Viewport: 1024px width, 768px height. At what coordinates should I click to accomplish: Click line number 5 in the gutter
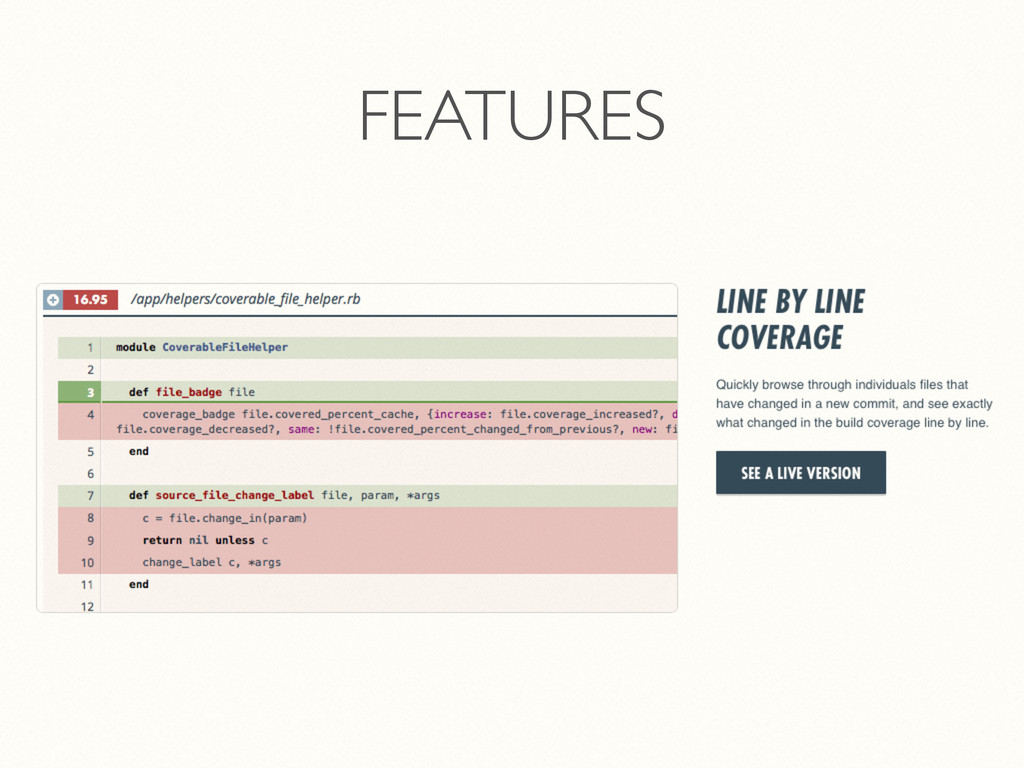pos(90,451)
